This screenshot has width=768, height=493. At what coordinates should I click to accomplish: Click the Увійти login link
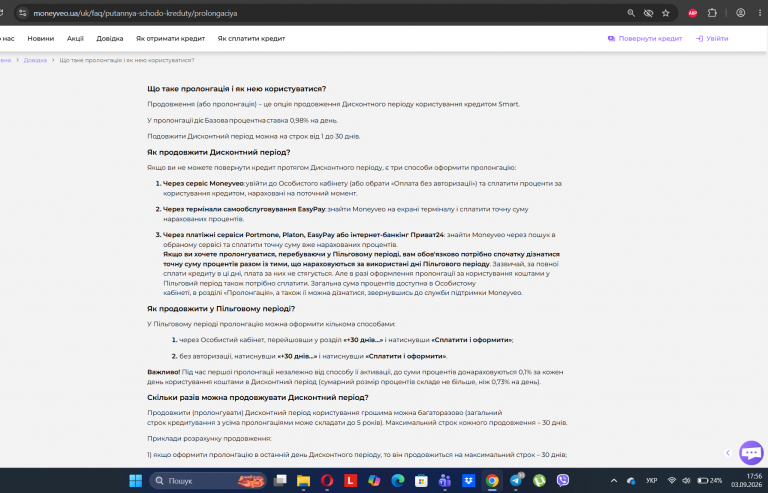pos(712,39)
